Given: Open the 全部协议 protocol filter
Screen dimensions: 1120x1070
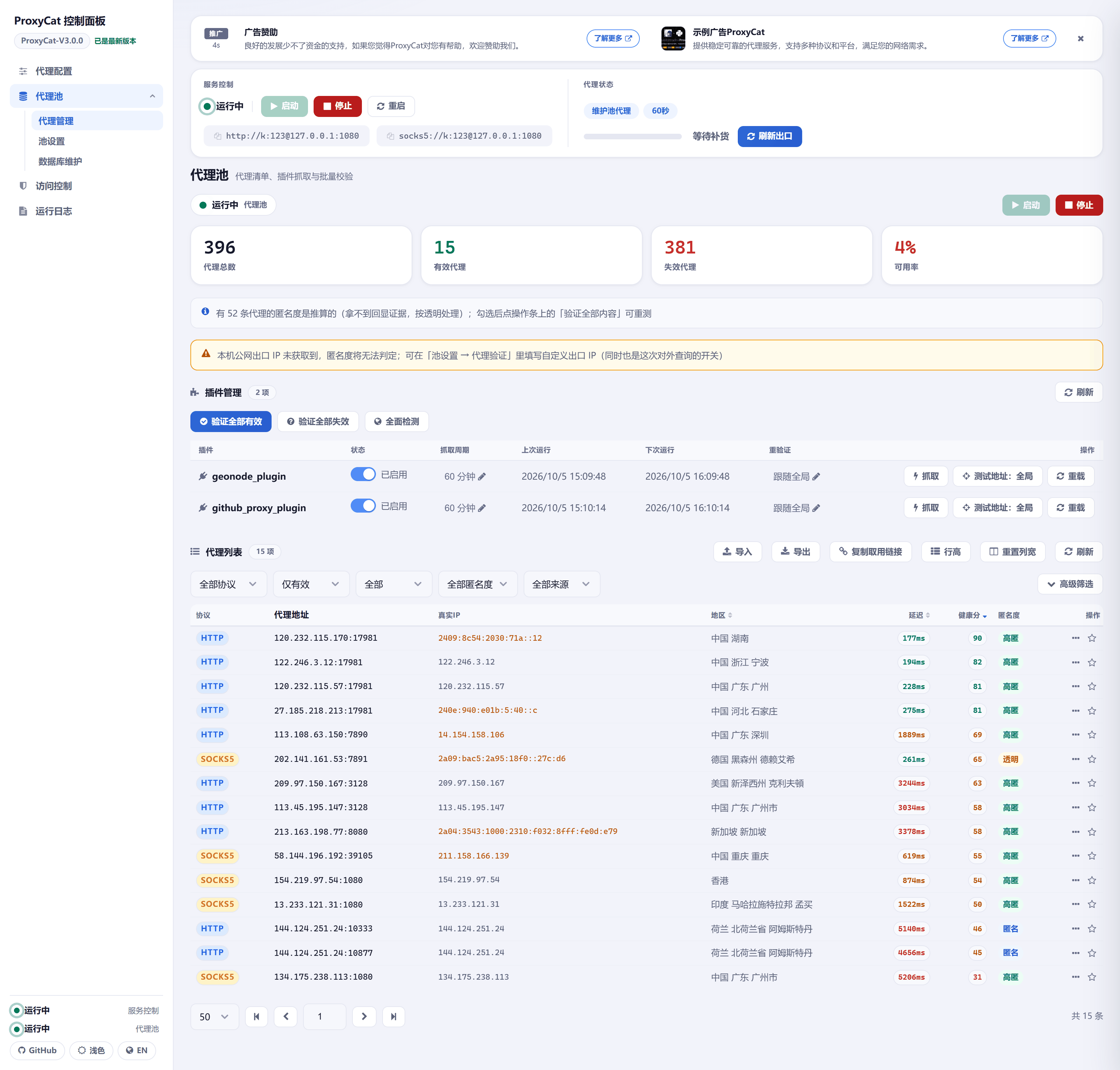Looking at the screenshot, I should pyautogui.click(x=228, y=584).
